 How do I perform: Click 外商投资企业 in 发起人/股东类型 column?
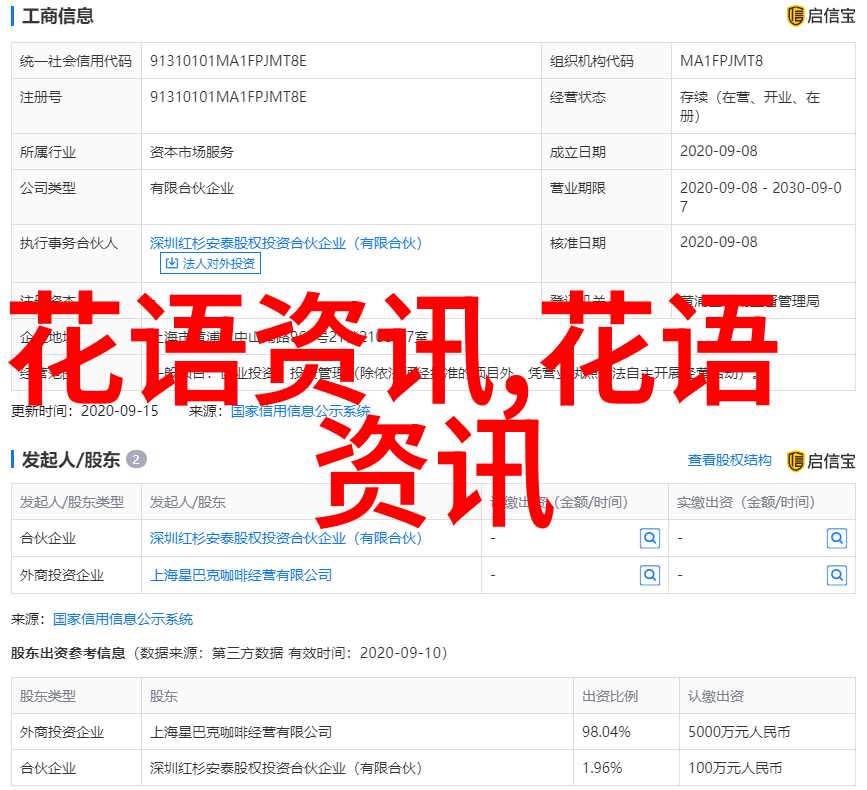pos(62,576)
